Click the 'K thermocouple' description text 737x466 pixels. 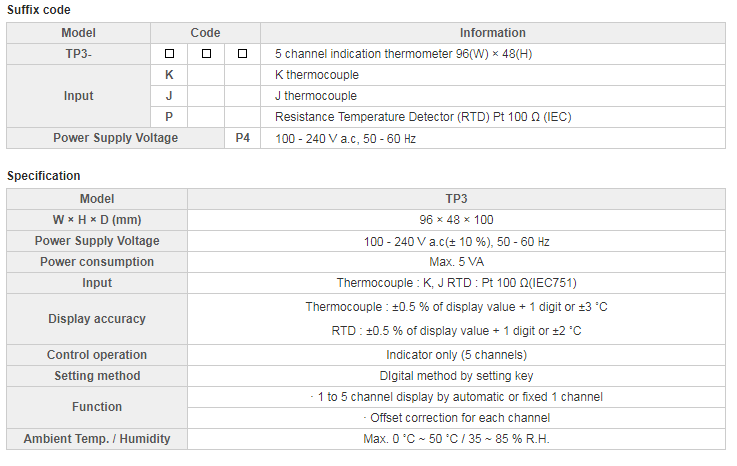[x=316, y=75]
